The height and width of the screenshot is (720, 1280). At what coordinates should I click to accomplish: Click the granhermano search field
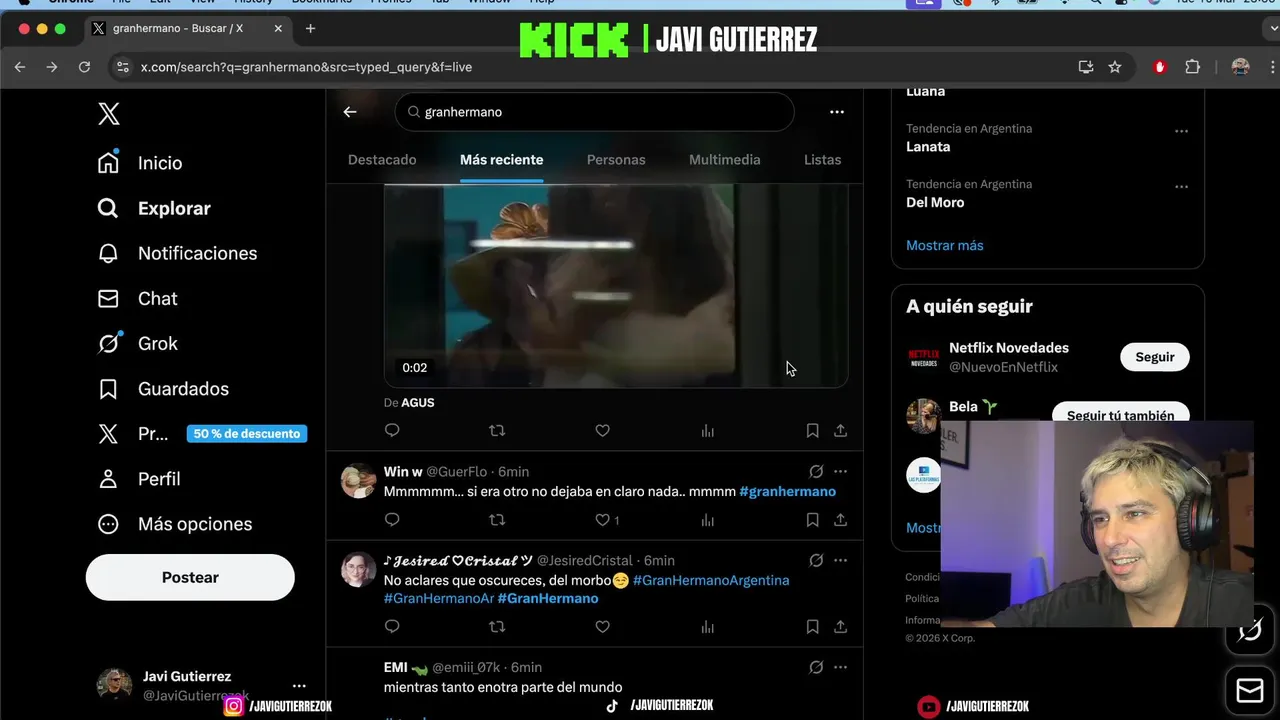tap(594, 112)
